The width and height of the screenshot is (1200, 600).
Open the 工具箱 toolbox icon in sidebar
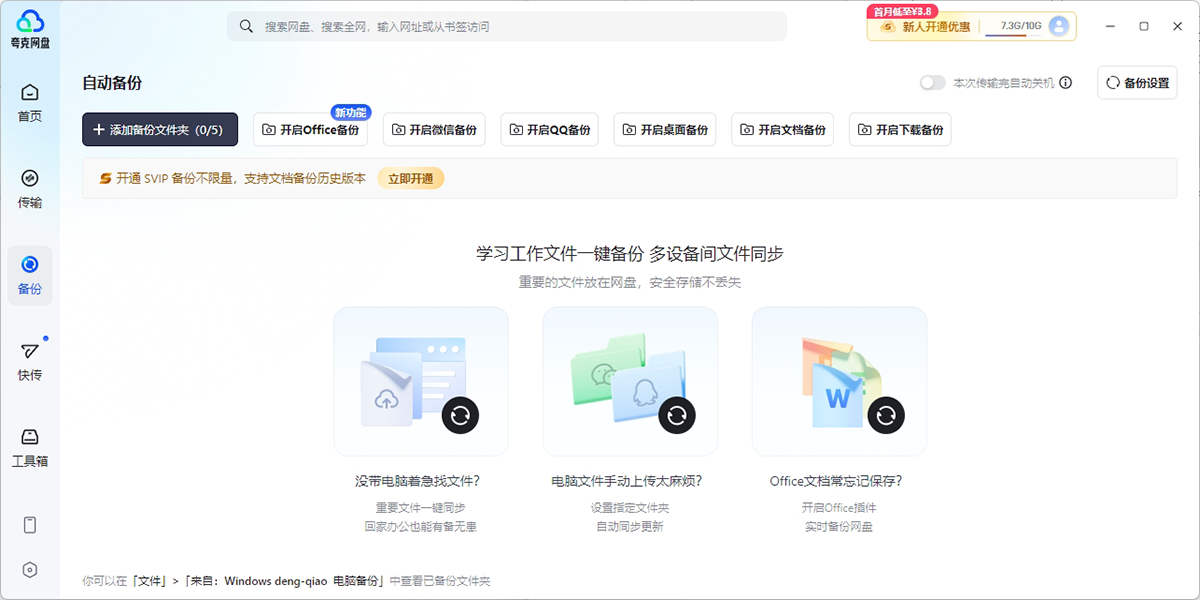tap(29, 445)
